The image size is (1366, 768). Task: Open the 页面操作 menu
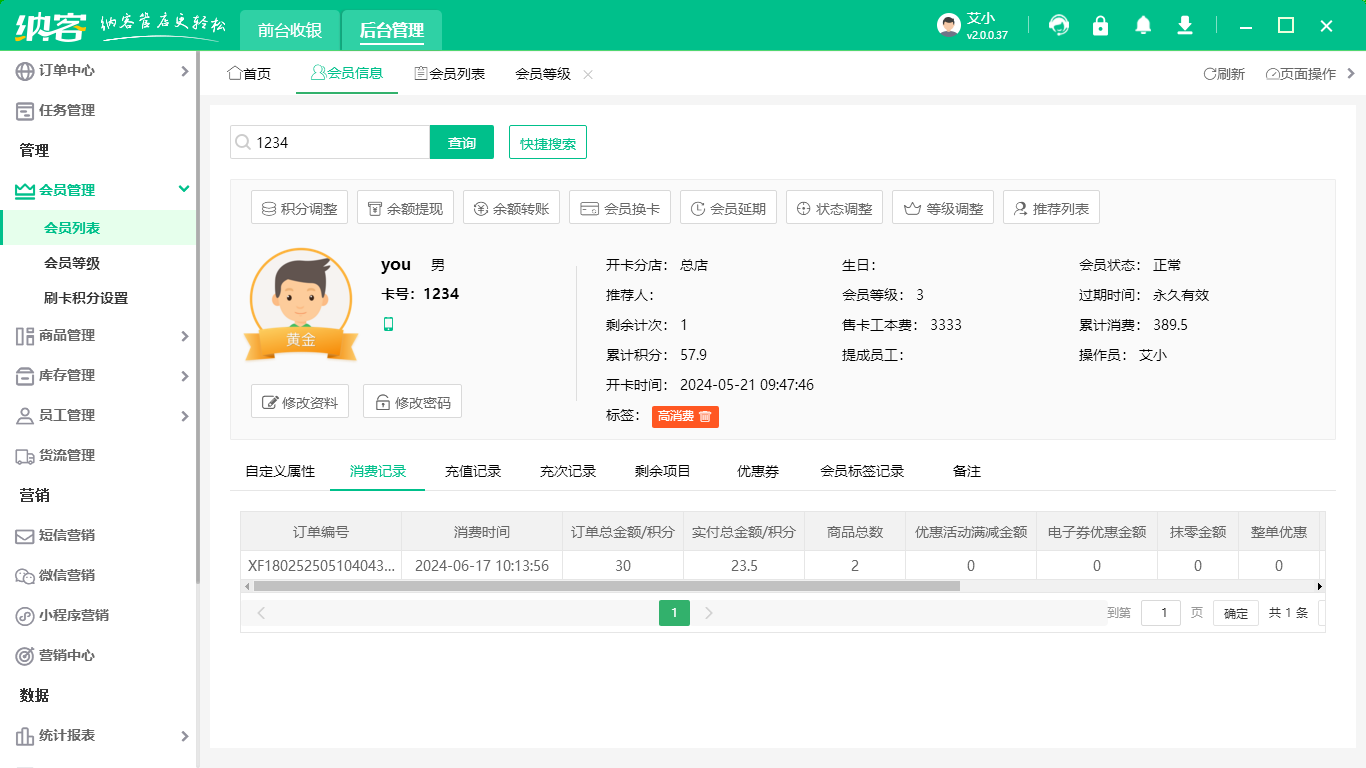pos(1301,74)
